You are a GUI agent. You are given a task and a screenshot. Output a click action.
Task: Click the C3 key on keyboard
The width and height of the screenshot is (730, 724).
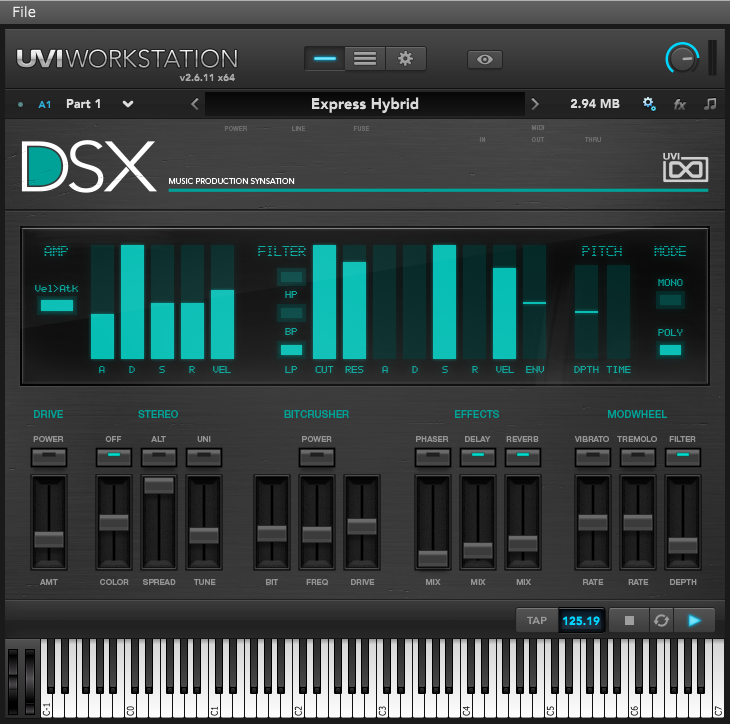click(x=383, y=703)
